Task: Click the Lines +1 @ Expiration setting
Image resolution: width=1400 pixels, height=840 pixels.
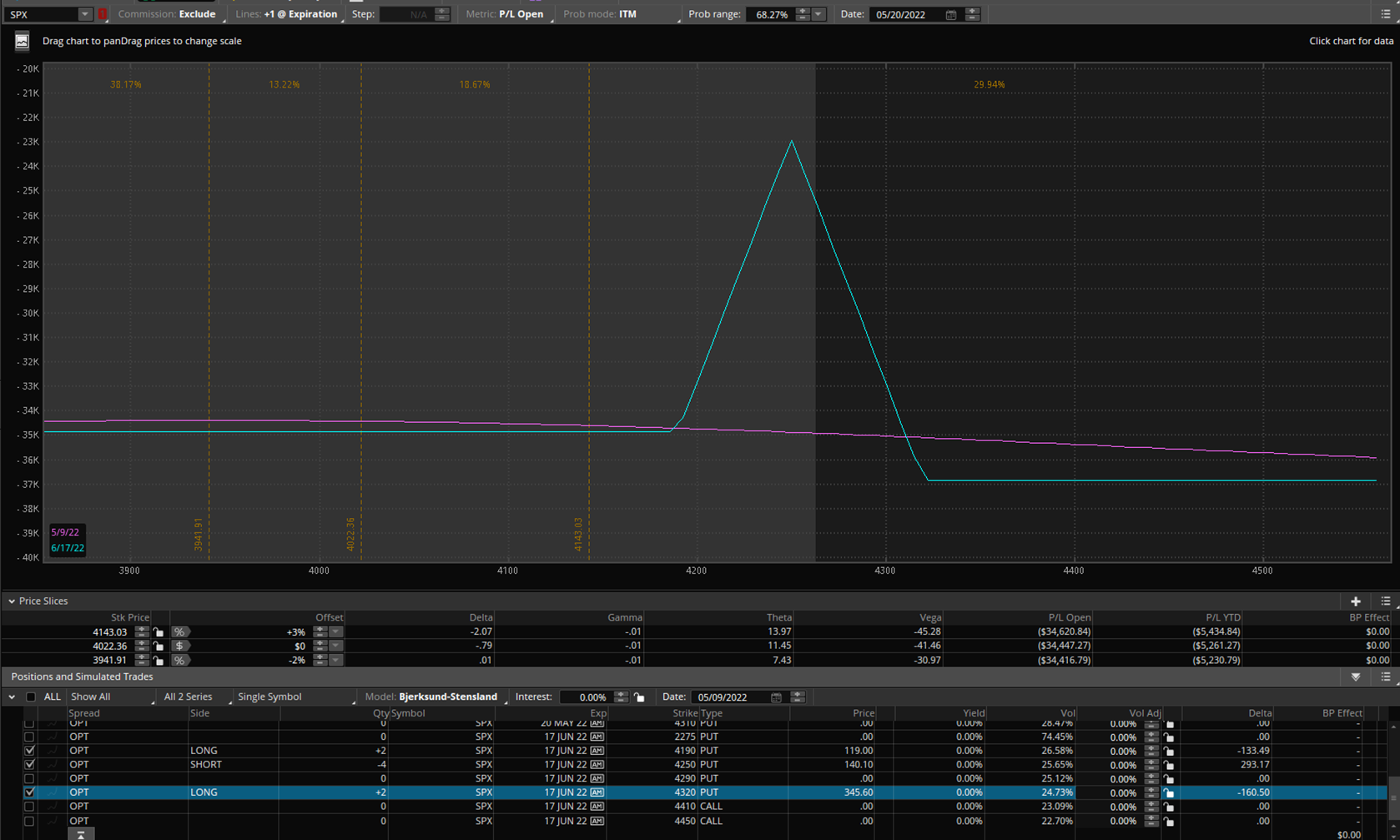Action: click(300, 14)
